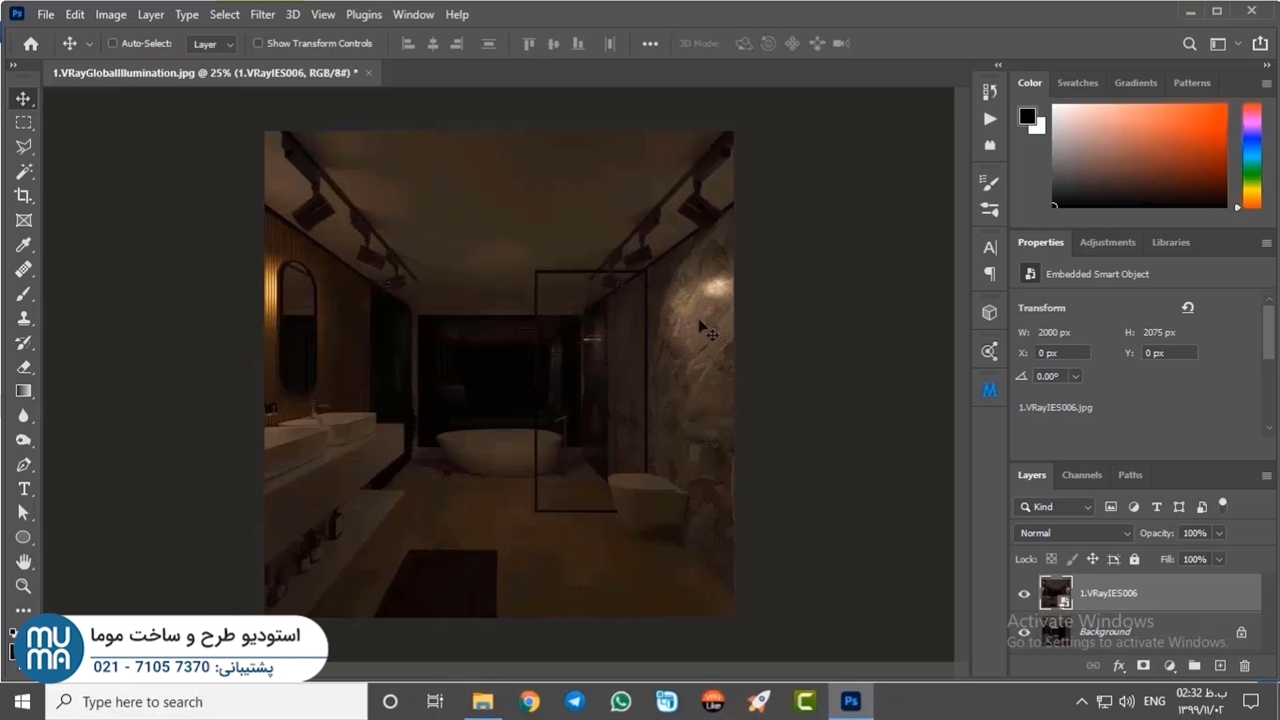Enable the Auto-Select checkbox
Screen dimensions: 1280x720
[113, 44]
